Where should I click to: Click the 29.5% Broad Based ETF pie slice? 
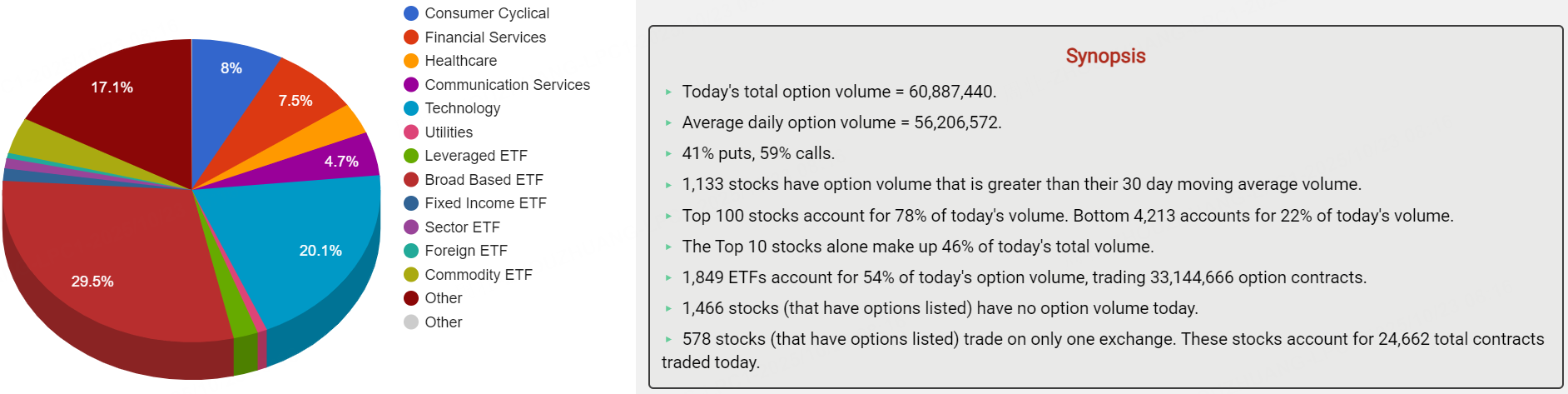point(108,267)
